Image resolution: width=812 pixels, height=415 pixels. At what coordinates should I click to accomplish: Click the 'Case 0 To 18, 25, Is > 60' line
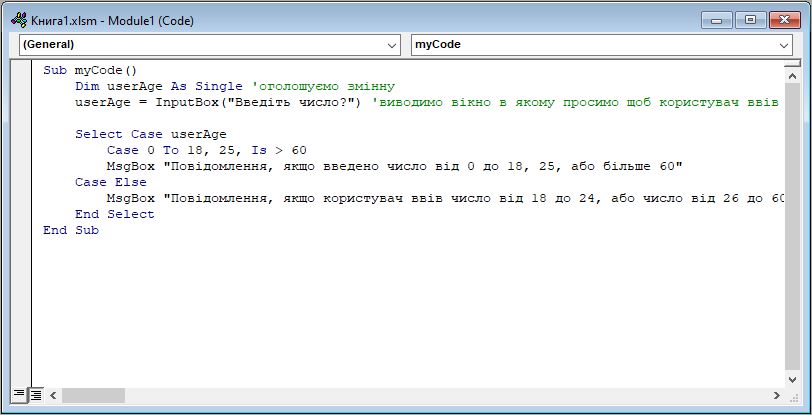pyautogui.click(x=207, y=151)
